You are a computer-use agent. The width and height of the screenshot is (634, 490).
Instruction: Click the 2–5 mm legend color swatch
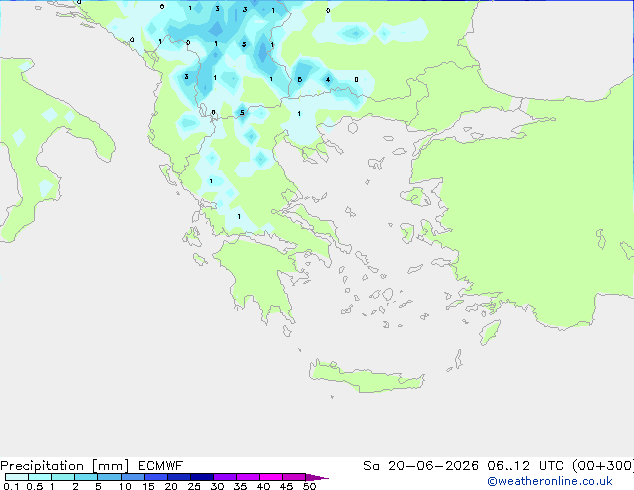click(x=86, y=477)
